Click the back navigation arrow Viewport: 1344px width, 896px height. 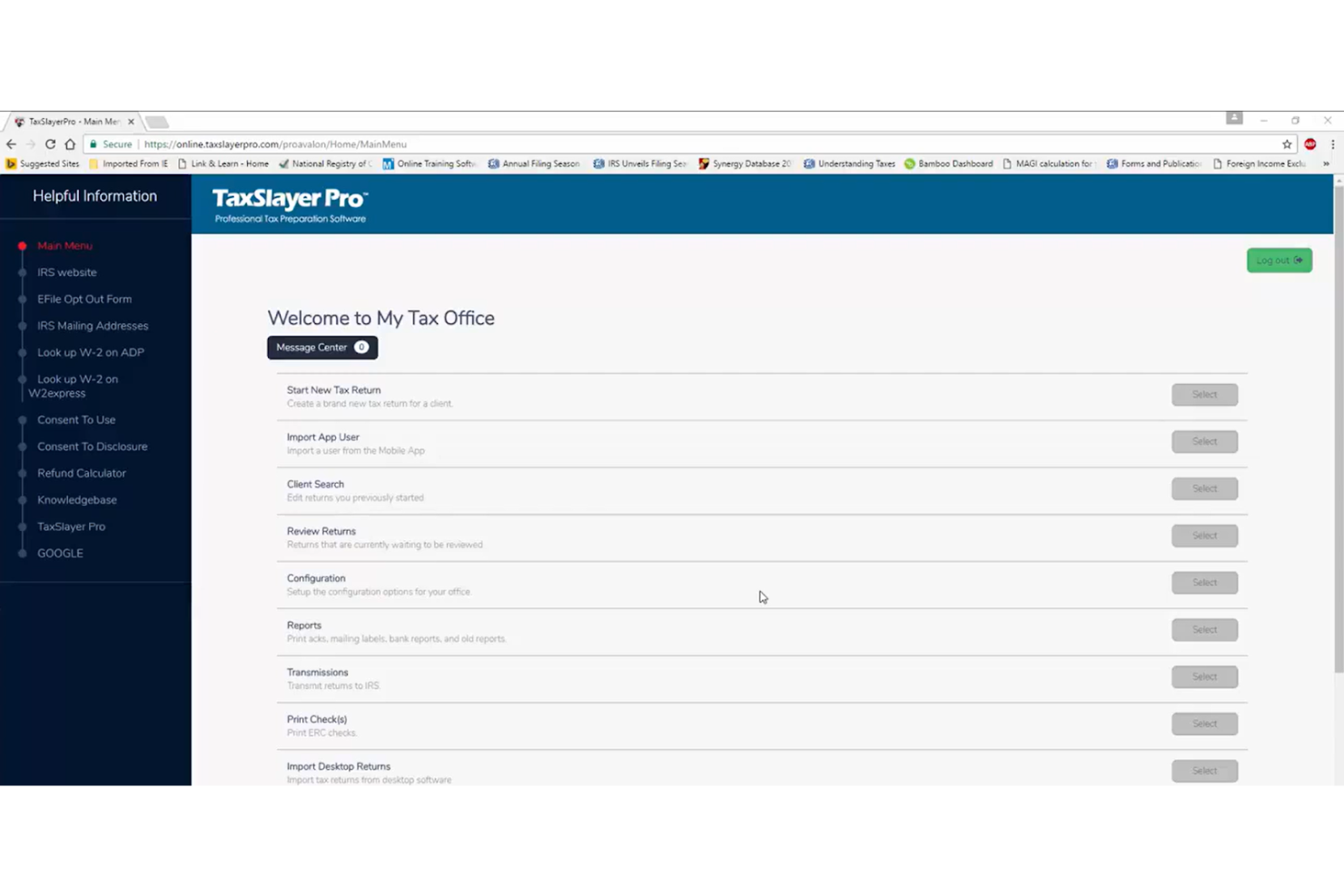click(x=11, y=143)
